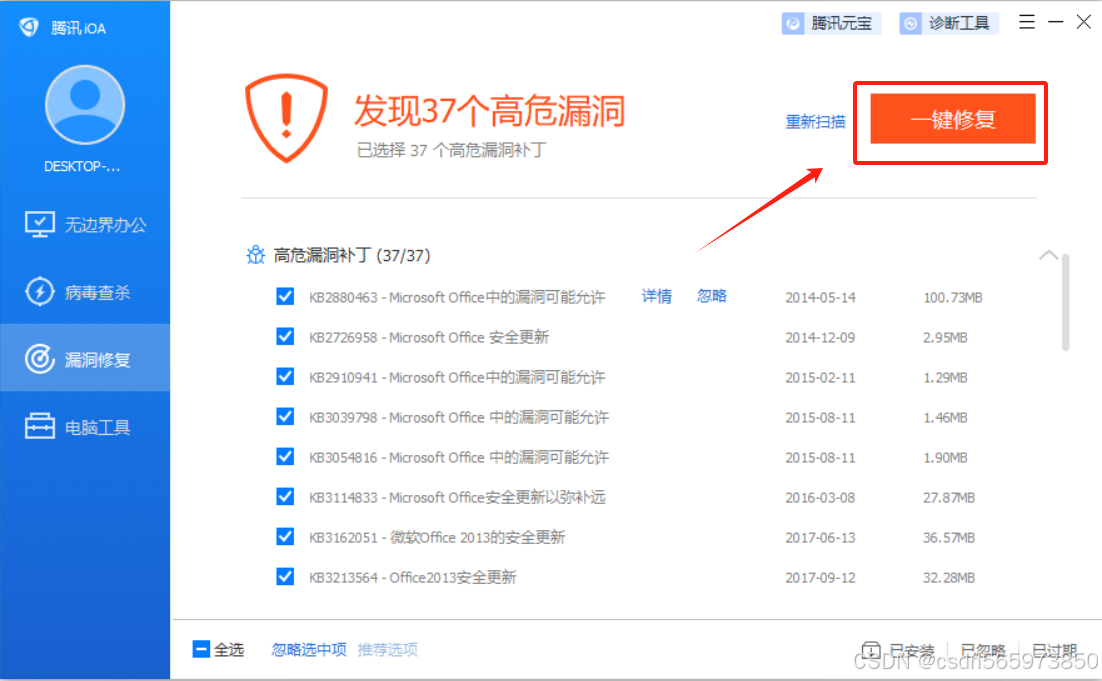Click 忽略选中项 at the bottom
This screenshot has width=1102, height=681.
point(307,649)
